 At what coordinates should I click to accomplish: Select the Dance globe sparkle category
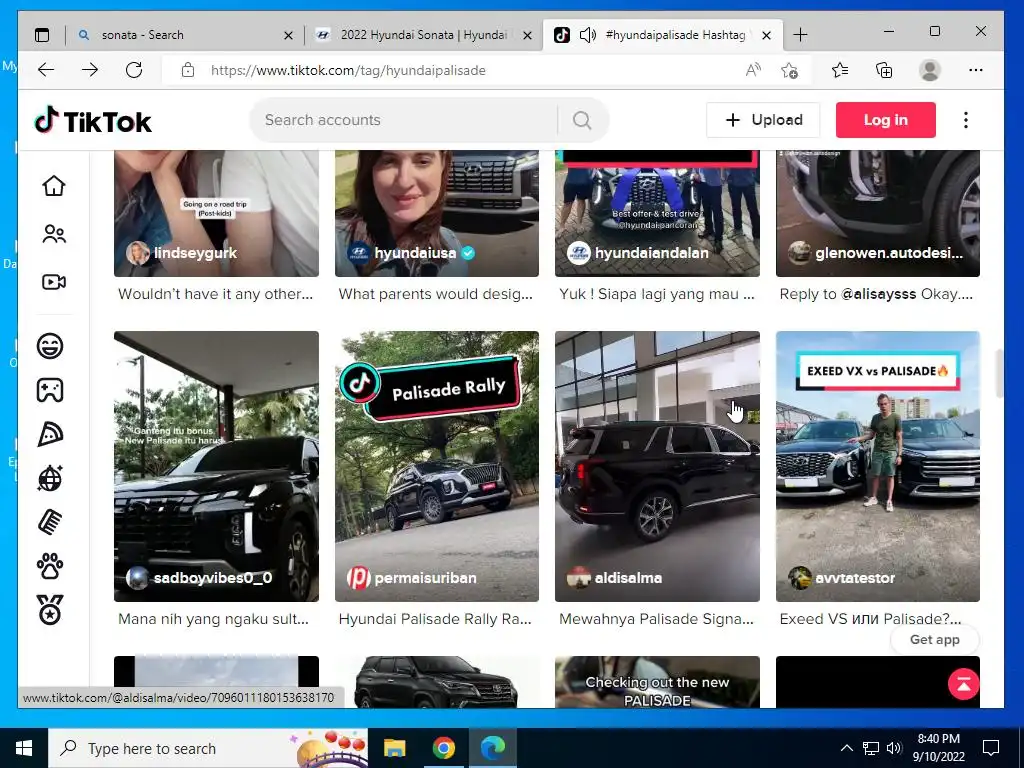(50, 478)
